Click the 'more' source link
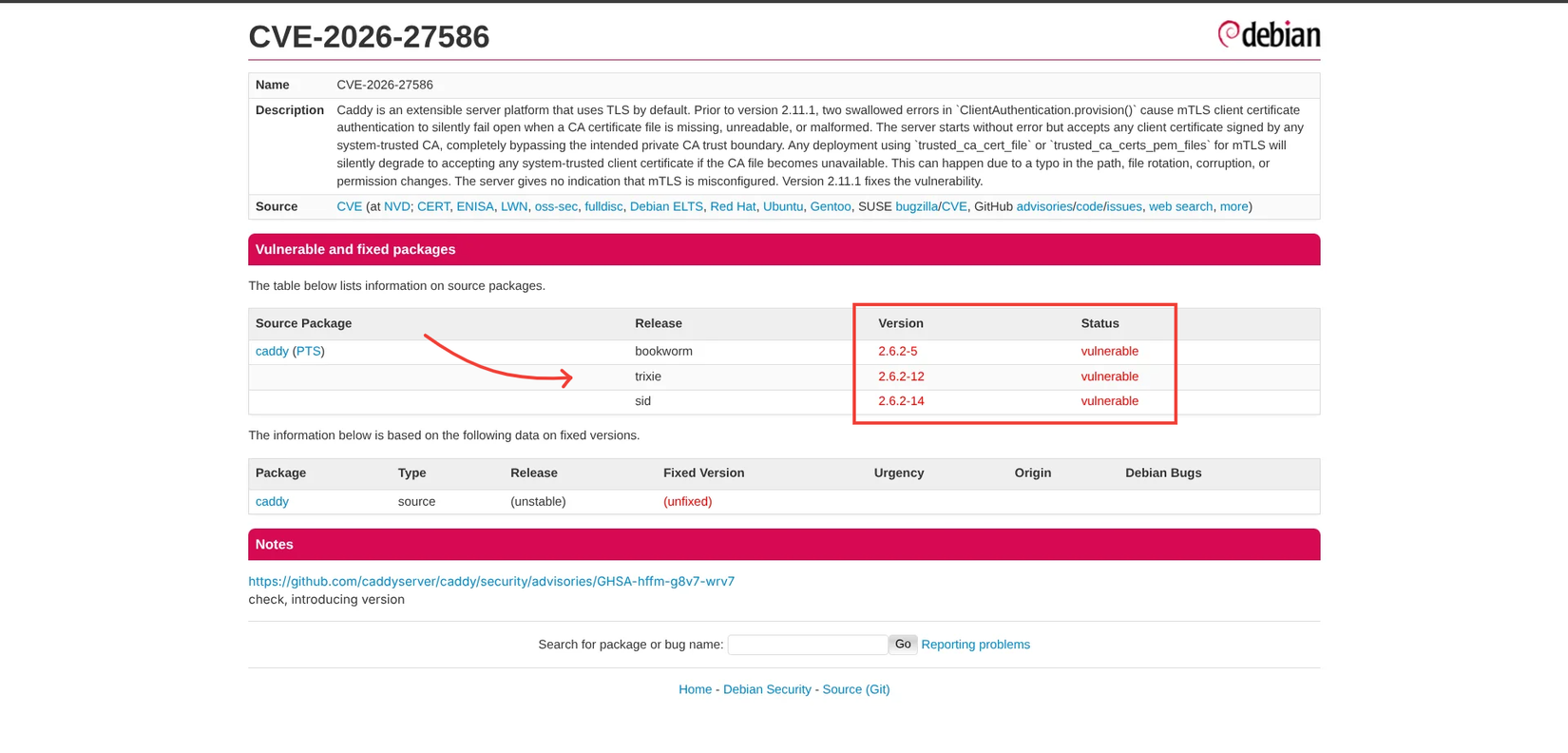 (x=1233, y=206)
